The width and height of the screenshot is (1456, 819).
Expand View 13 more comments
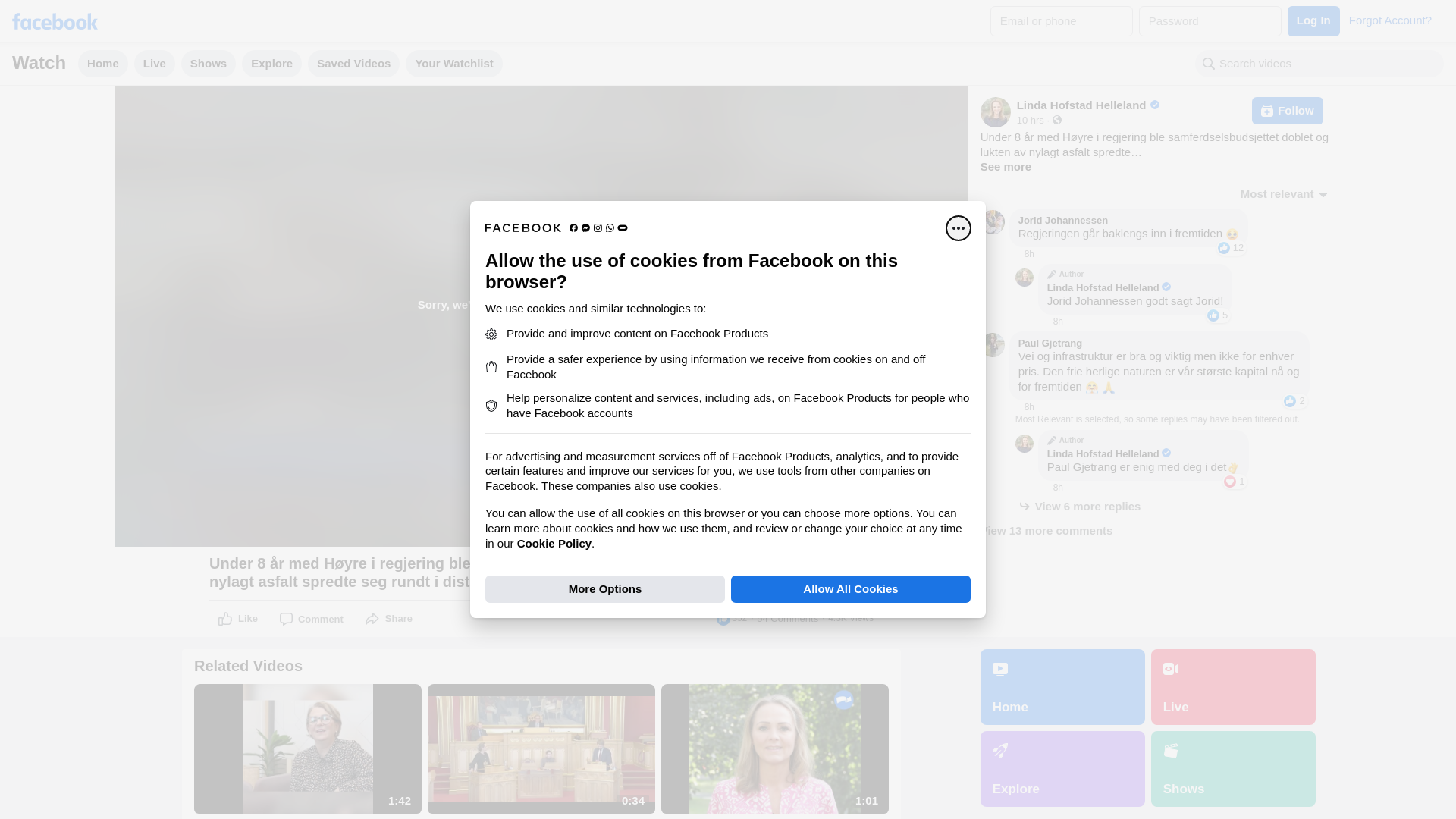click(x=1048, y=531)
